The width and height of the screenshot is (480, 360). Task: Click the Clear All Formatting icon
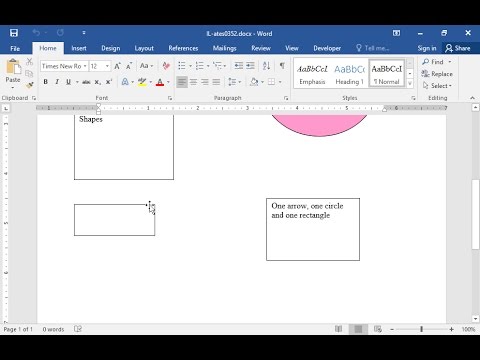coord(166,66)
